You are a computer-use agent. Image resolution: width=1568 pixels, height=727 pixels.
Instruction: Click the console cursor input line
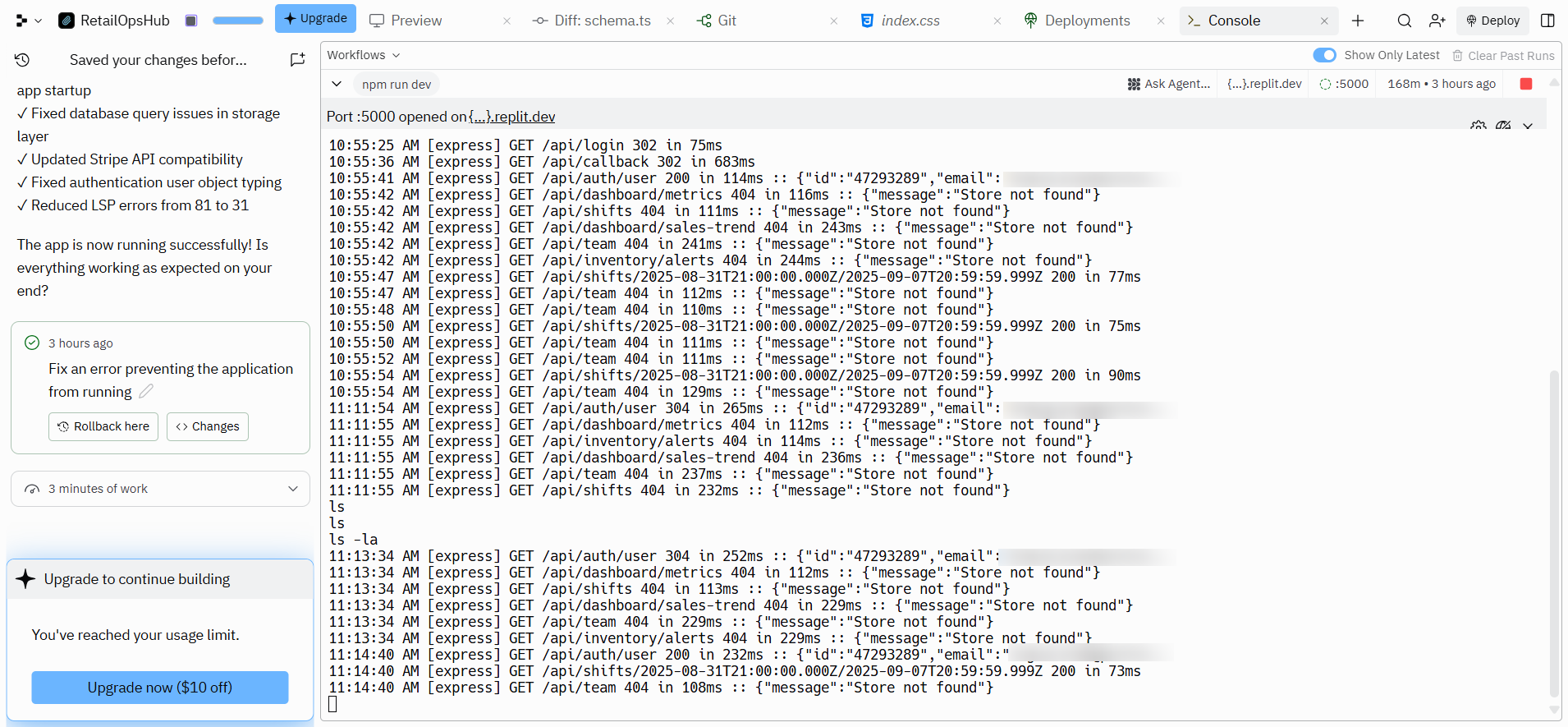click(332, 704)
